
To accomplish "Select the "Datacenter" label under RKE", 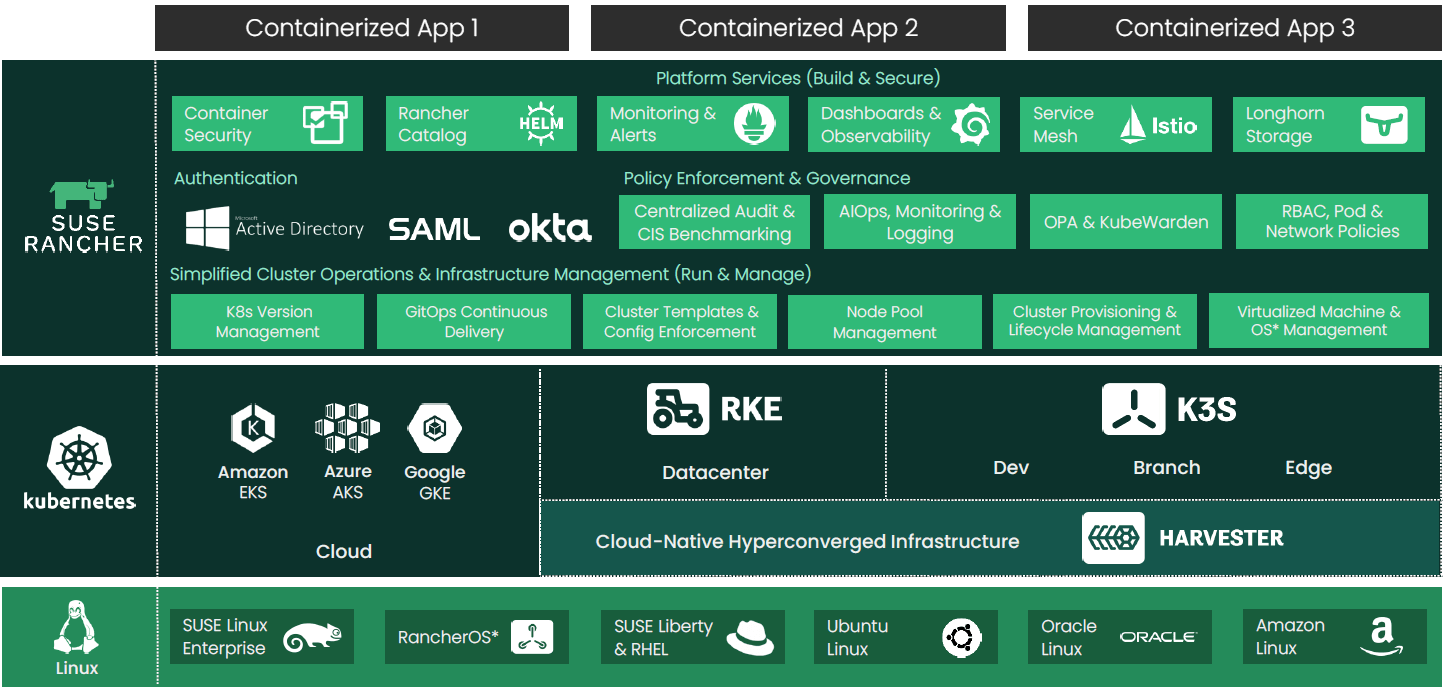I will point(716,472).
